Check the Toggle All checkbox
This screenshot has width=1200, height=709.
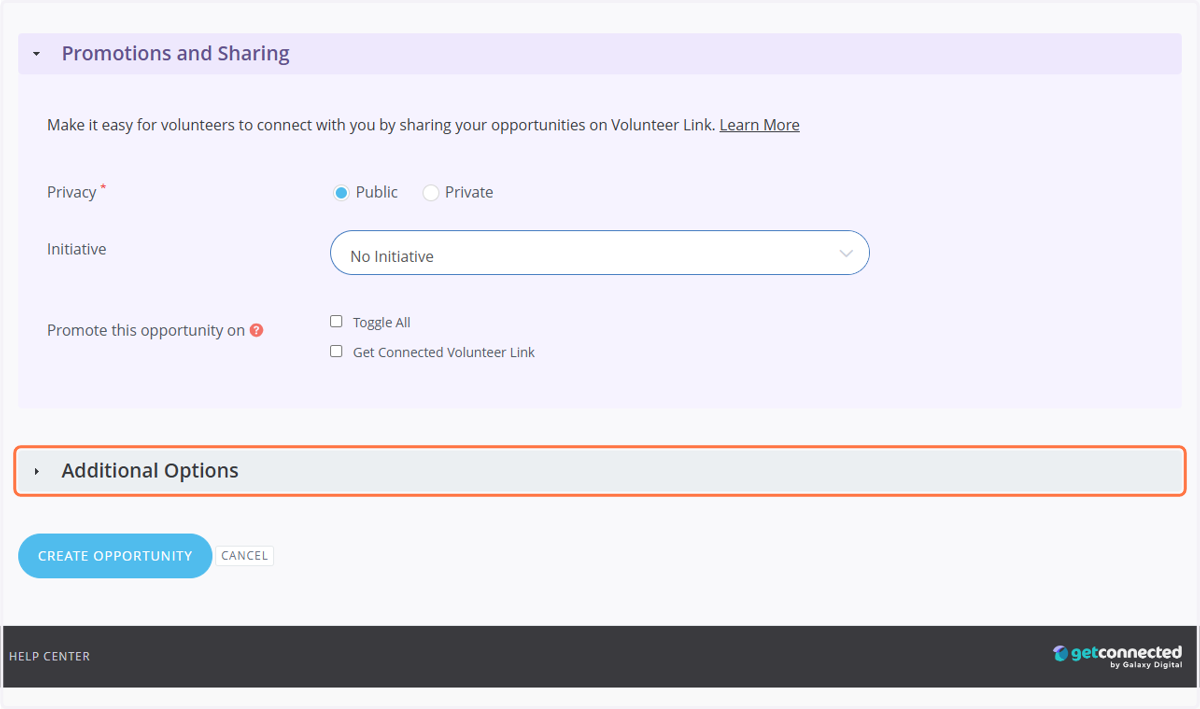[336, 321]
